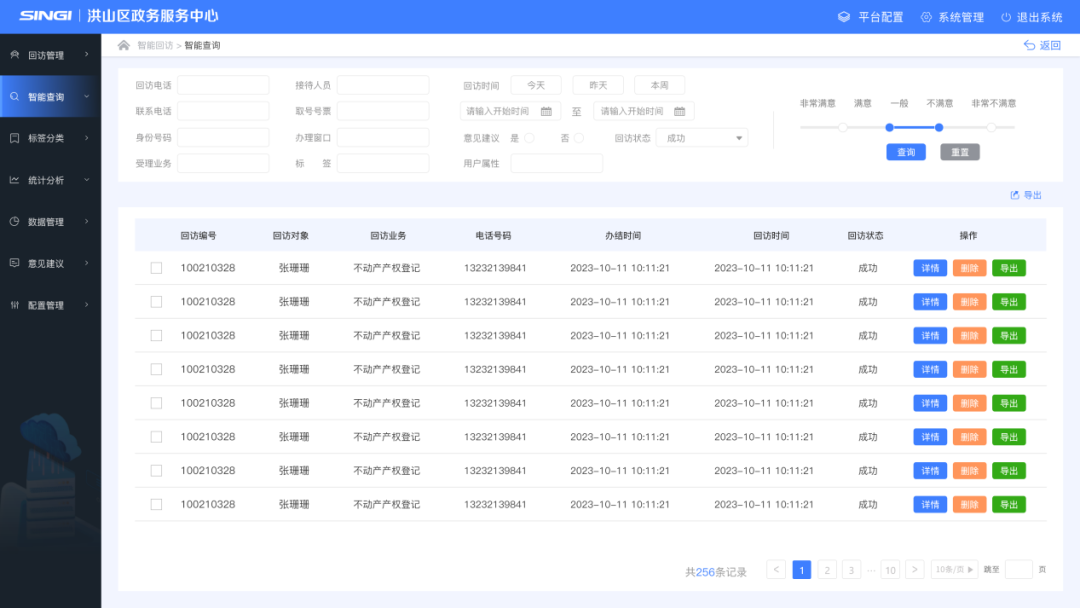This screenshot has height=608, width=1080.
Task: Click the 退出系统 power icon
Action: click(1006, 17)
